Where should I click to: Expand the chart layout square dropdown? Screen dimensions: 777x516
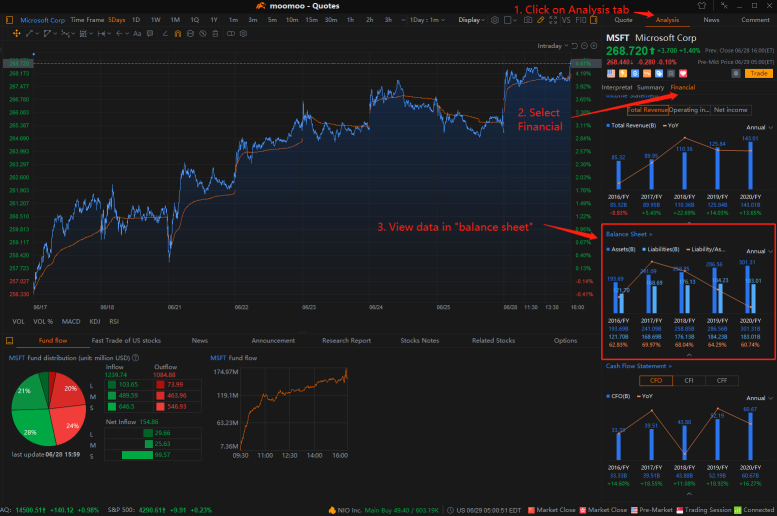(510, 20)
